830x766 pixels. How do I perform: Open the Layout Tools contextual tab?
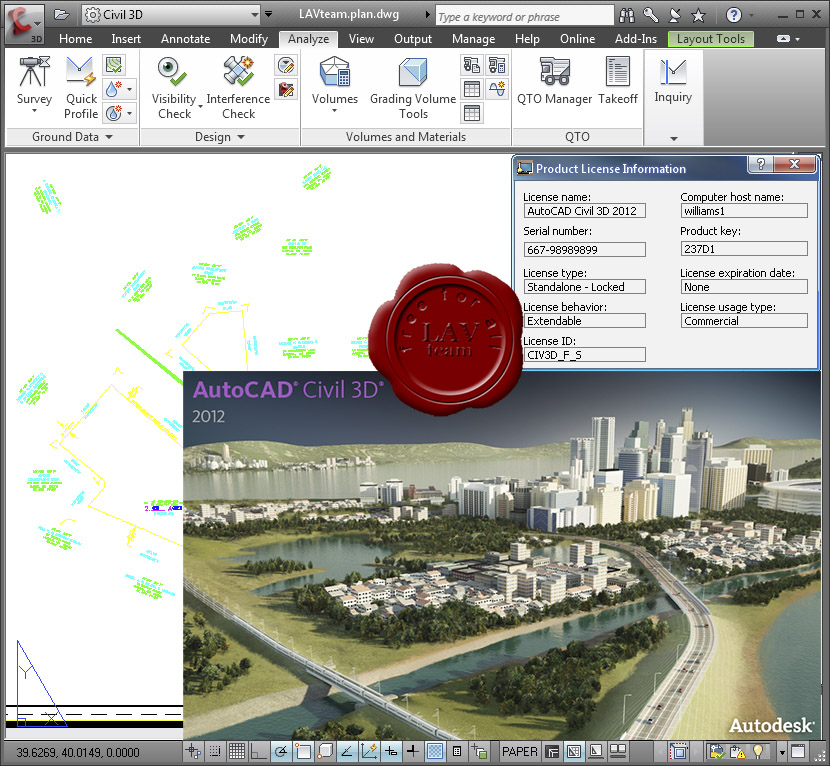point(711,39)
